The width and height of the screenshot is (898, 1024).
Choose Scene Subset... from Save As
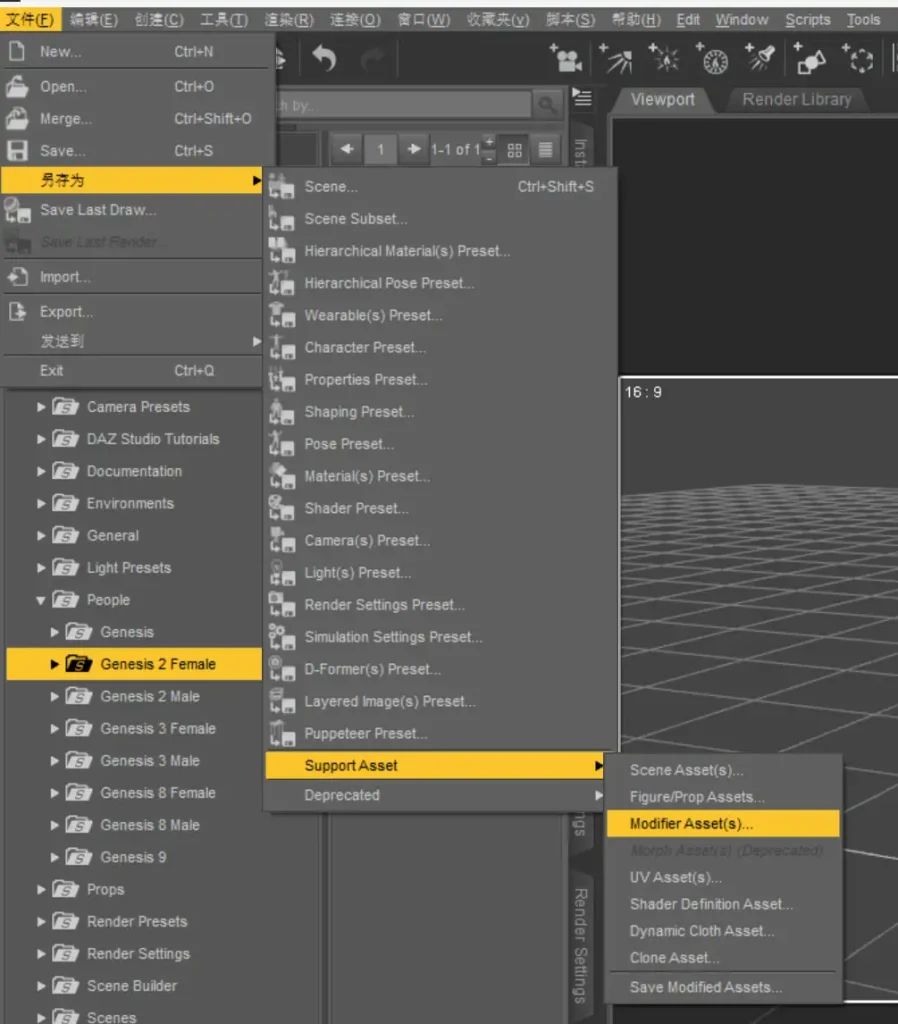440,219
